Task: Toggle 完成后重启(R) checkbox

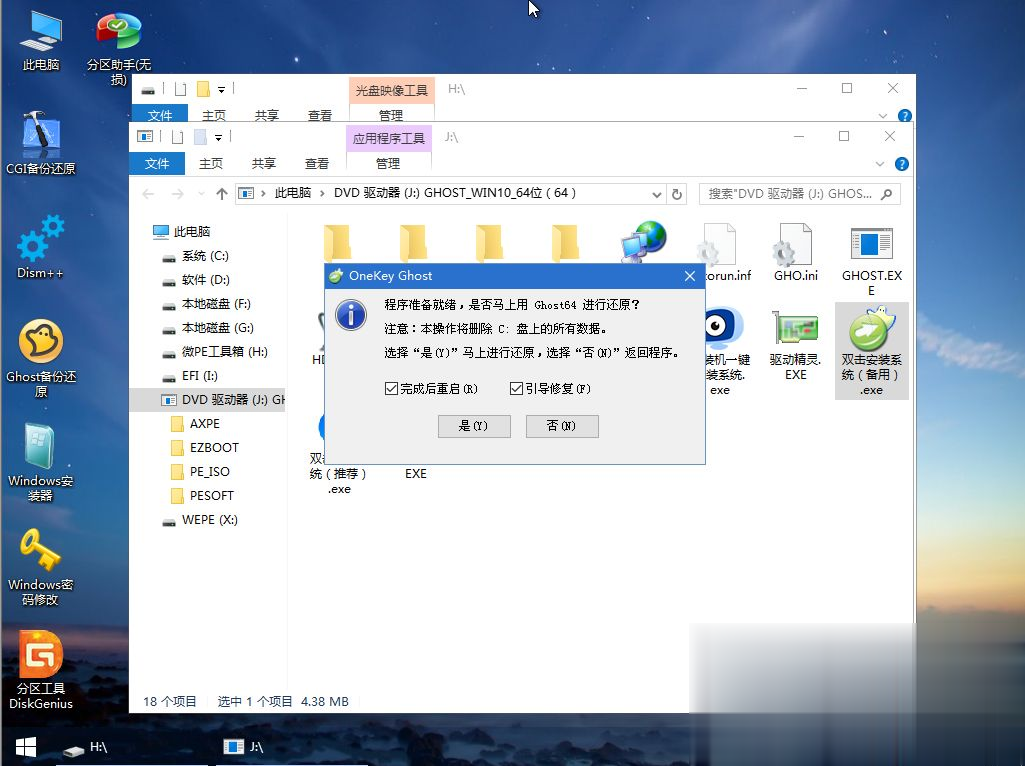Action: (x=392, y=389)
